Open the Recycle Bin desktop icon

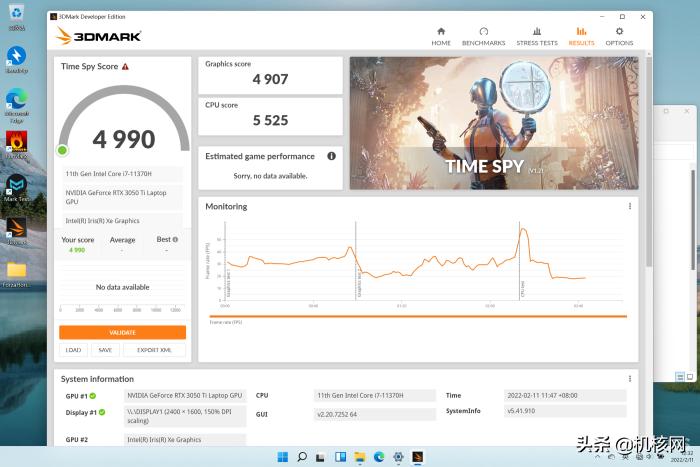point(17,17)
